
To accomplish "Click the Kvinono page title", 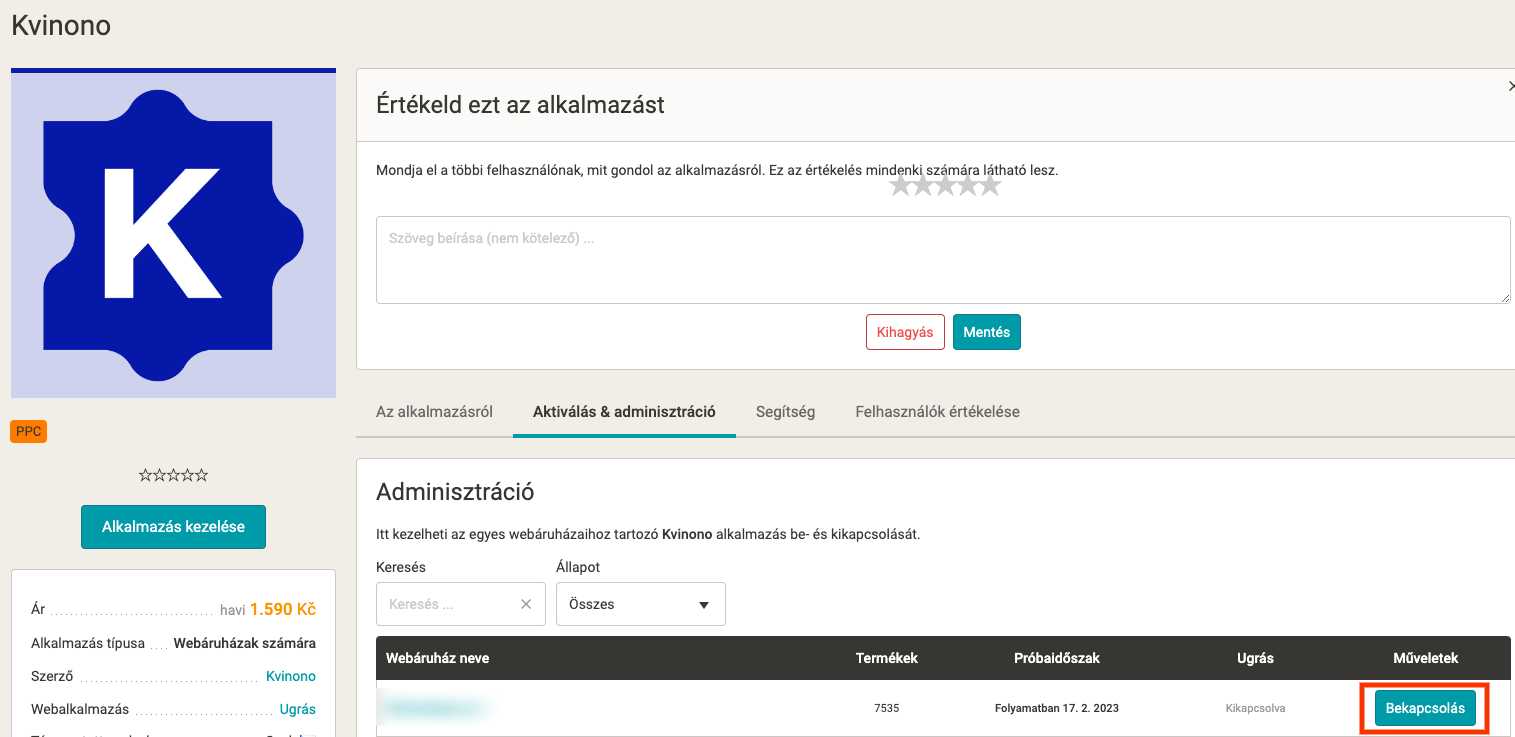I will tap(61, 25).
